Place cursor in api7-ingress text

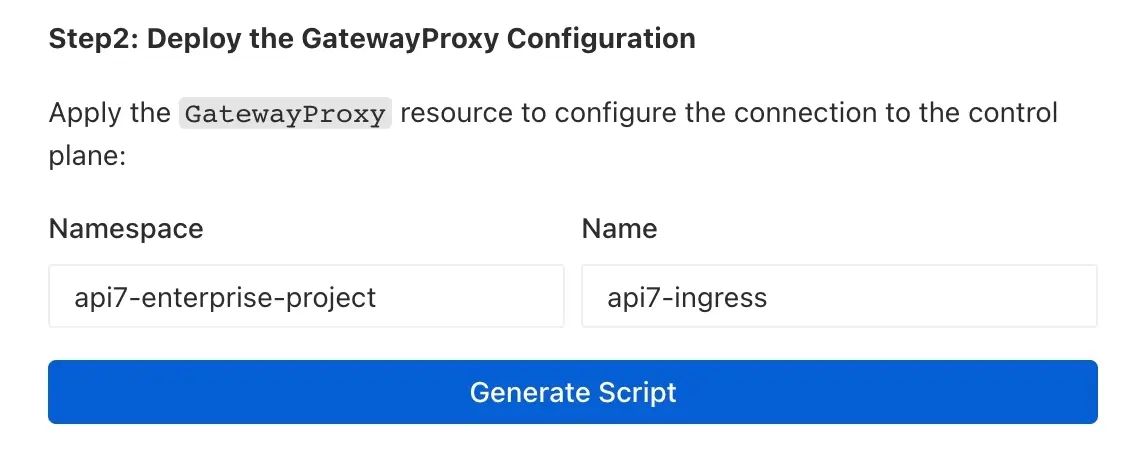(x=687, y=297)
